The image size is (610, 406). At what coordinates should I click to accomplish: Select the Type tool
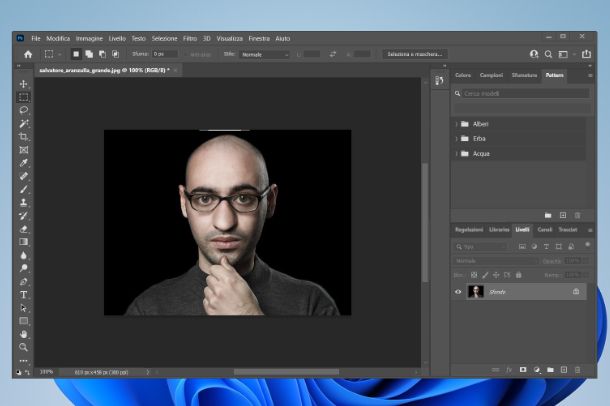click(23, 295)
